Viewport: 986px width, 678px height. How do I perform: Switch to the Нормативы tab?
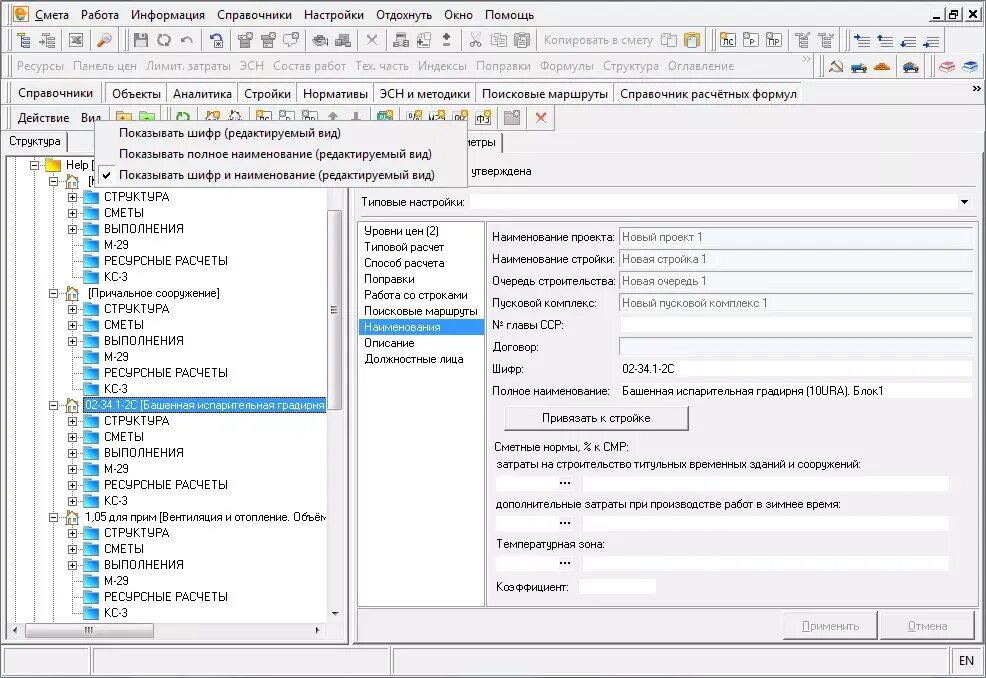[335, 94]
